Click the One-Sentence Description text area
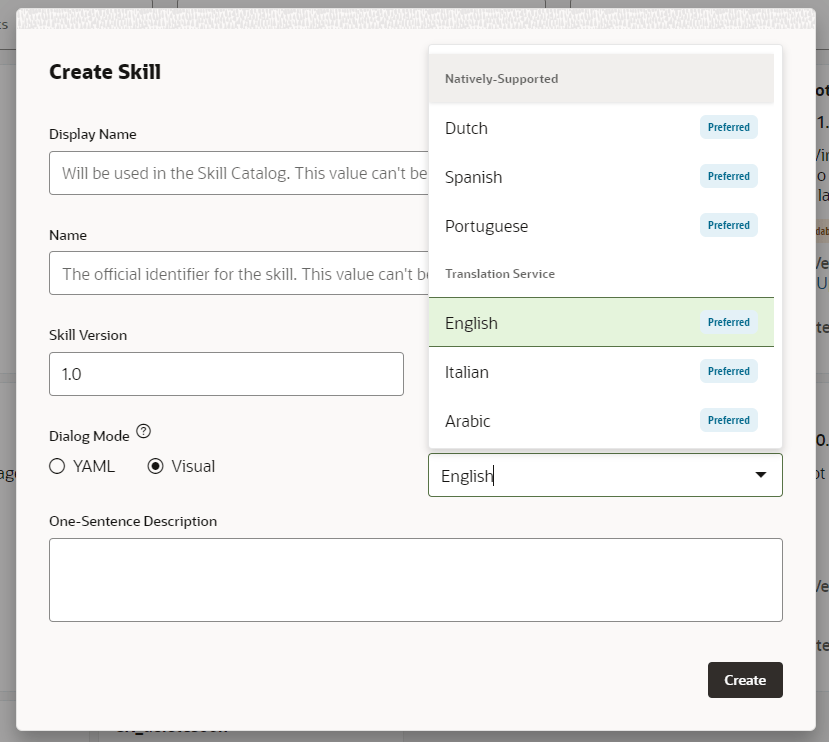Screen dimensions: 829x742 [415, 580]
